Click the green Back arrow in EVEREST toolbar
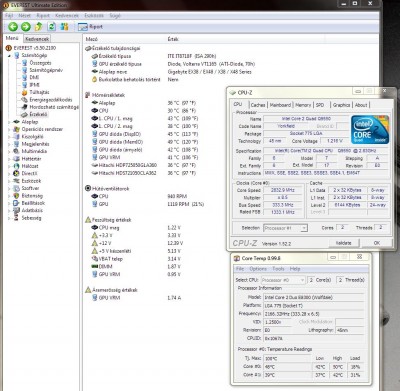 coord(13,27)
